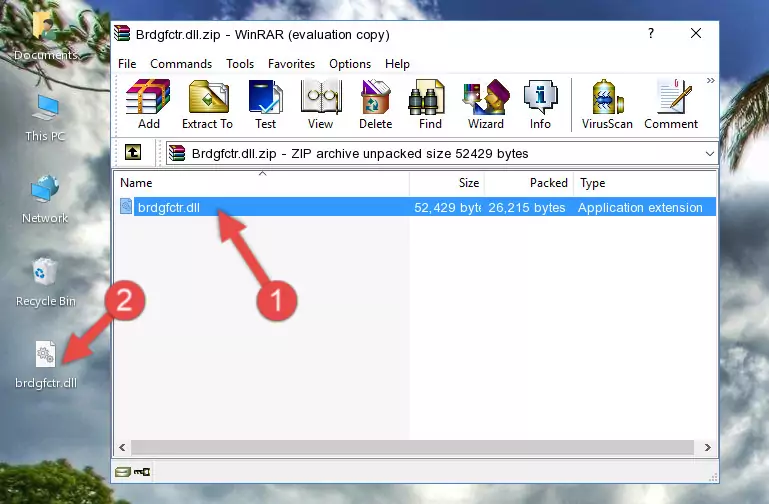
Task: Click the horizontal scrollbar track
Action: coord(412,447)
